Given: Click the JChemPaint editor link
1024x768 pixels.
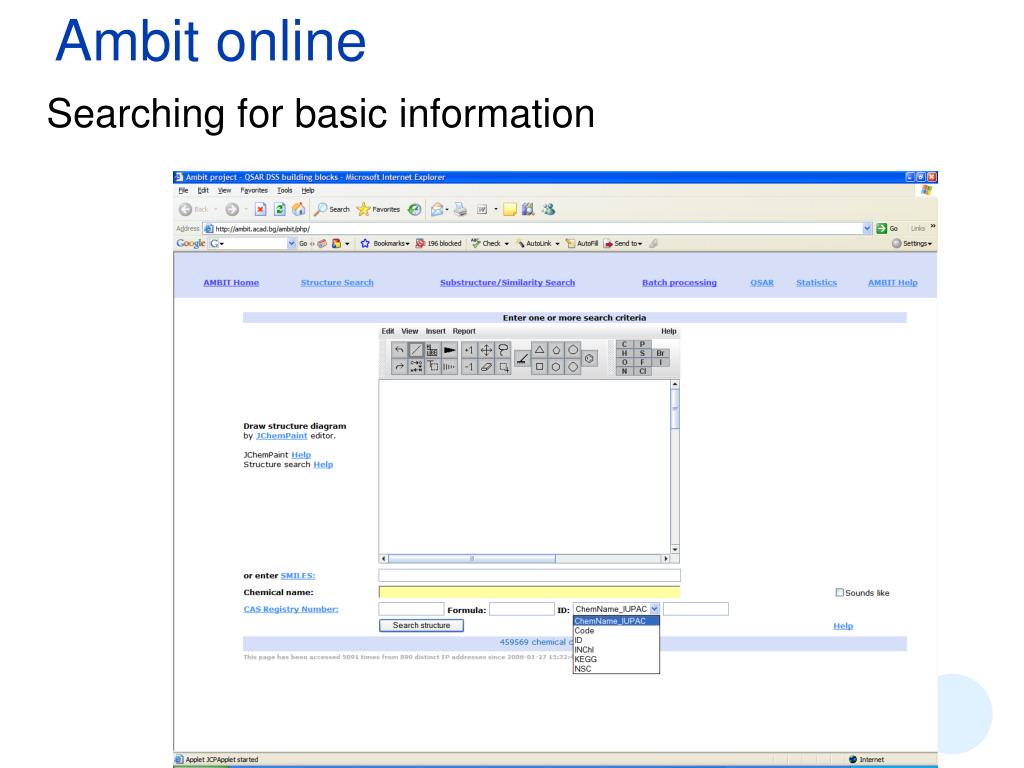Looking at the screenshot, I should 281,436.
